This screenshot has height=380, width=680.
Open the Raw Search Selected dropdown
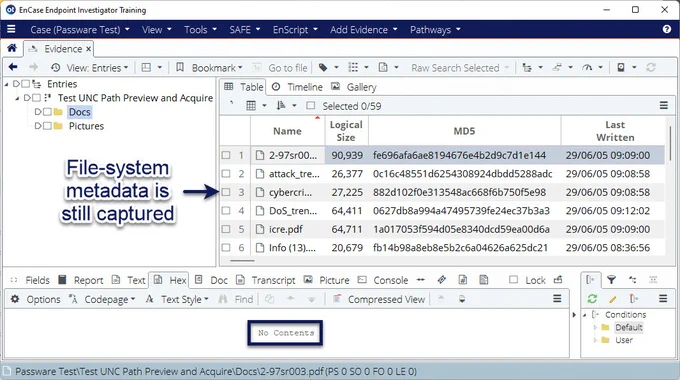[x=460, y=68]
